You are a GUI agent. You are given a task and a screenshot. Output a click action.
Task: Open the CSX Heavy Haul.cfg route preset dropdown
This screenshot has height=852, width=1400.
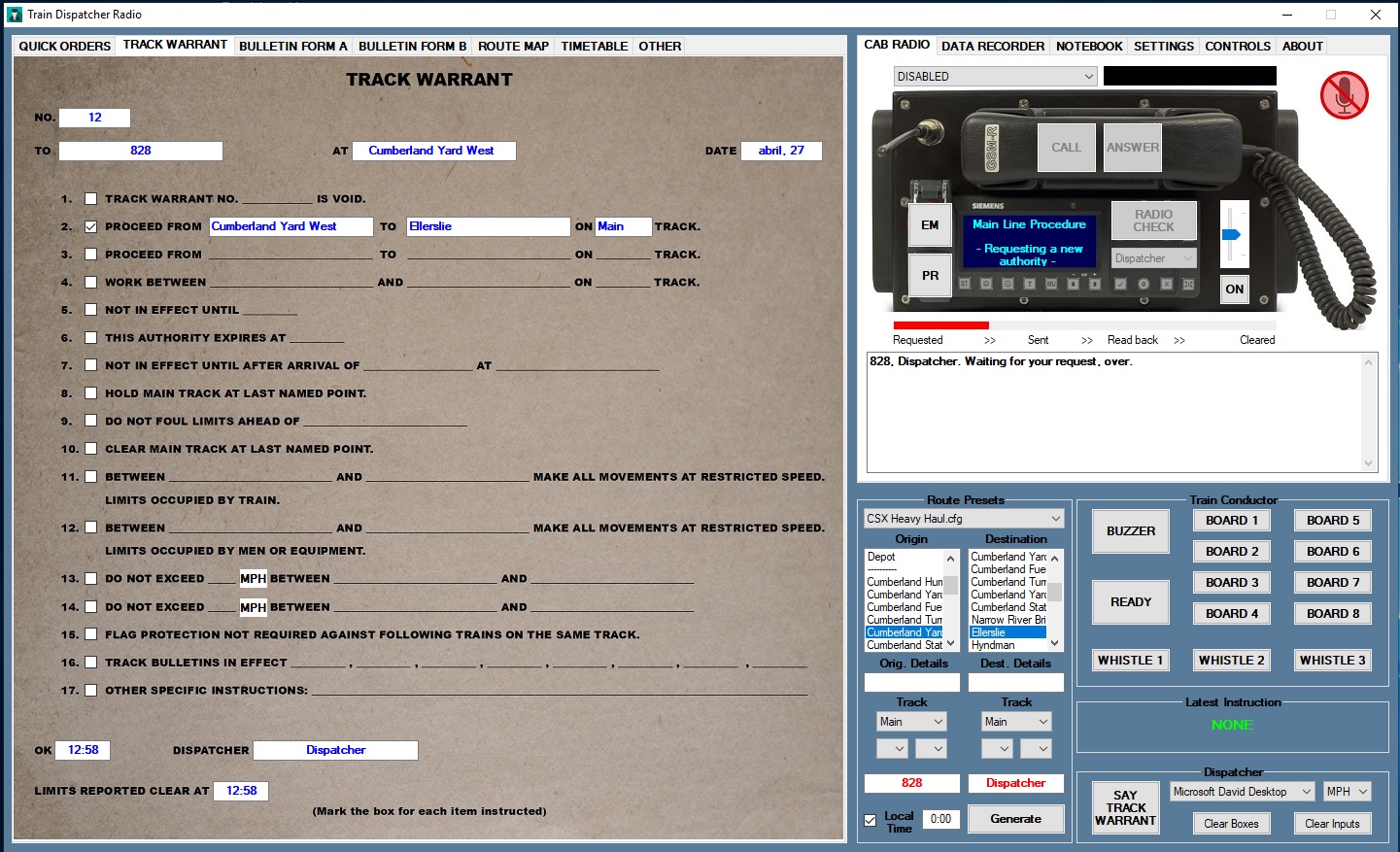pos(964,519)
